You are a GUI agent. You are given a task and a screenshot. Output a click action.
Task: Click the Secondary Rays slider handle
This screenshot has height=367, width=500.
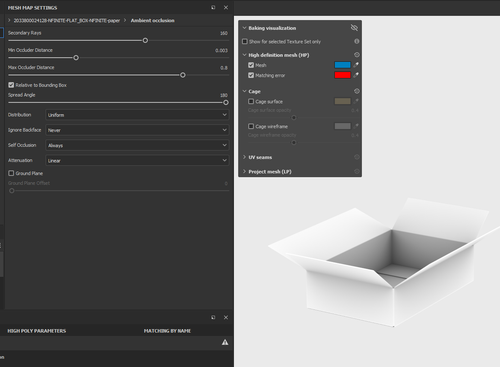point(145,40)
